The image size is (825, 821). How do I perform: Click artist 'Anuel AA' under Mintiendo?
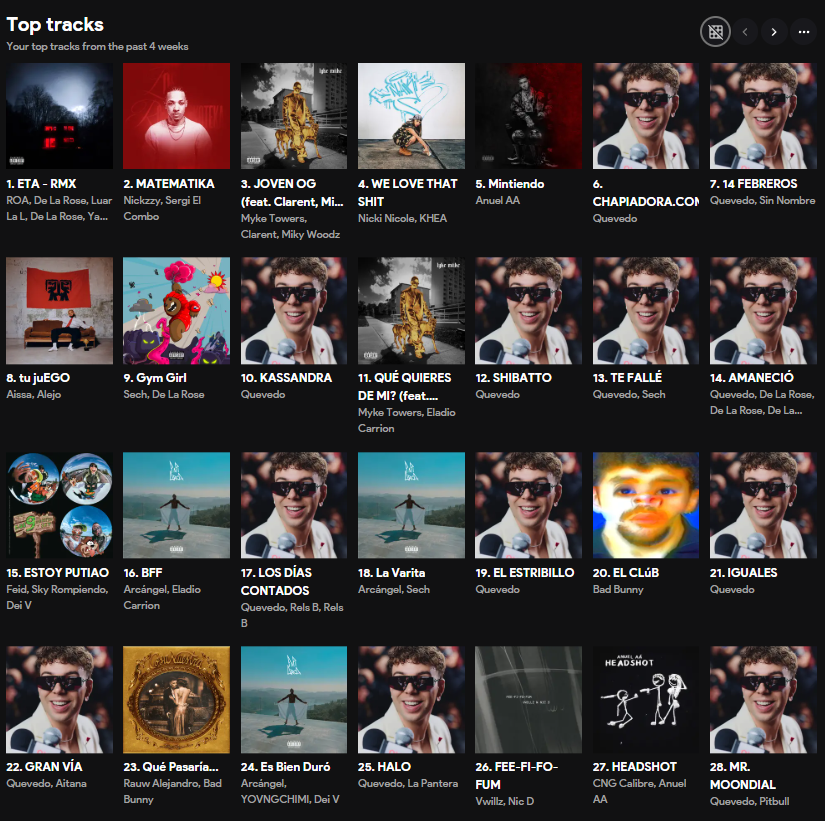tap(498, 201)
